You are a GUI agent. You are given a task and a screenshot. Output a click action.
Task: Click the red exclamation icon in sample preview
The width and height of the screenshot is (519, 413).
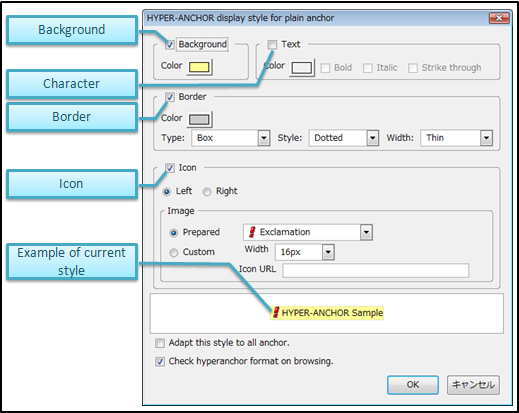[276, 312]
